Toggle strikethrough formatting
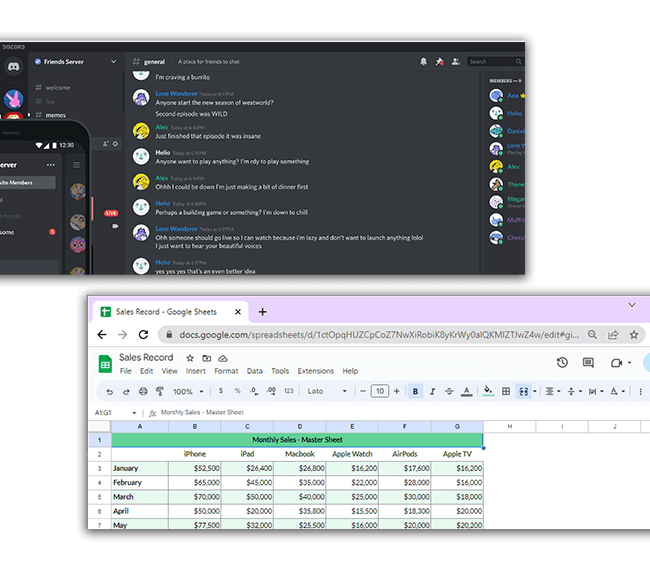The width and height of the screenshot is (650, 571). click(x=449, y=391)
